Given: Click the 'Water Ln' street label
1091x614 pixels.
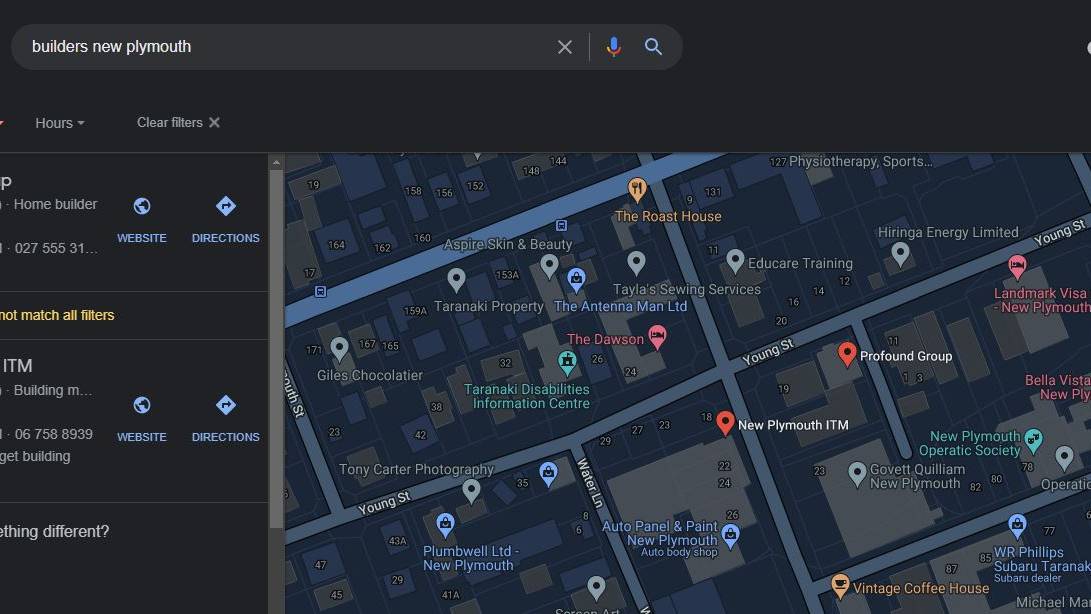Looking at the screenshot, I should (589, 483).
